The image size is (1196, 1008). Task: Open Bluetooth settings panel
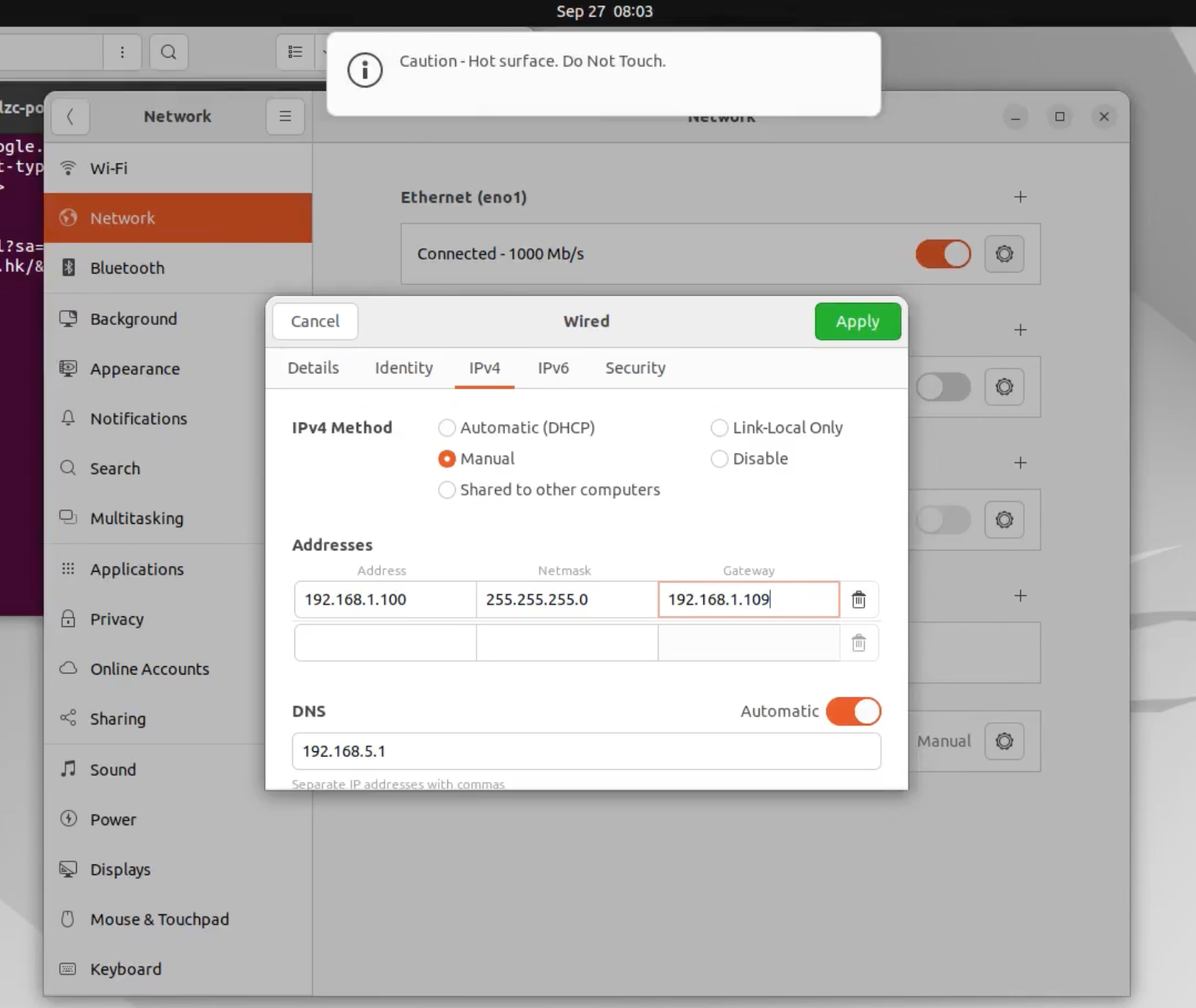tap(178, 268)
